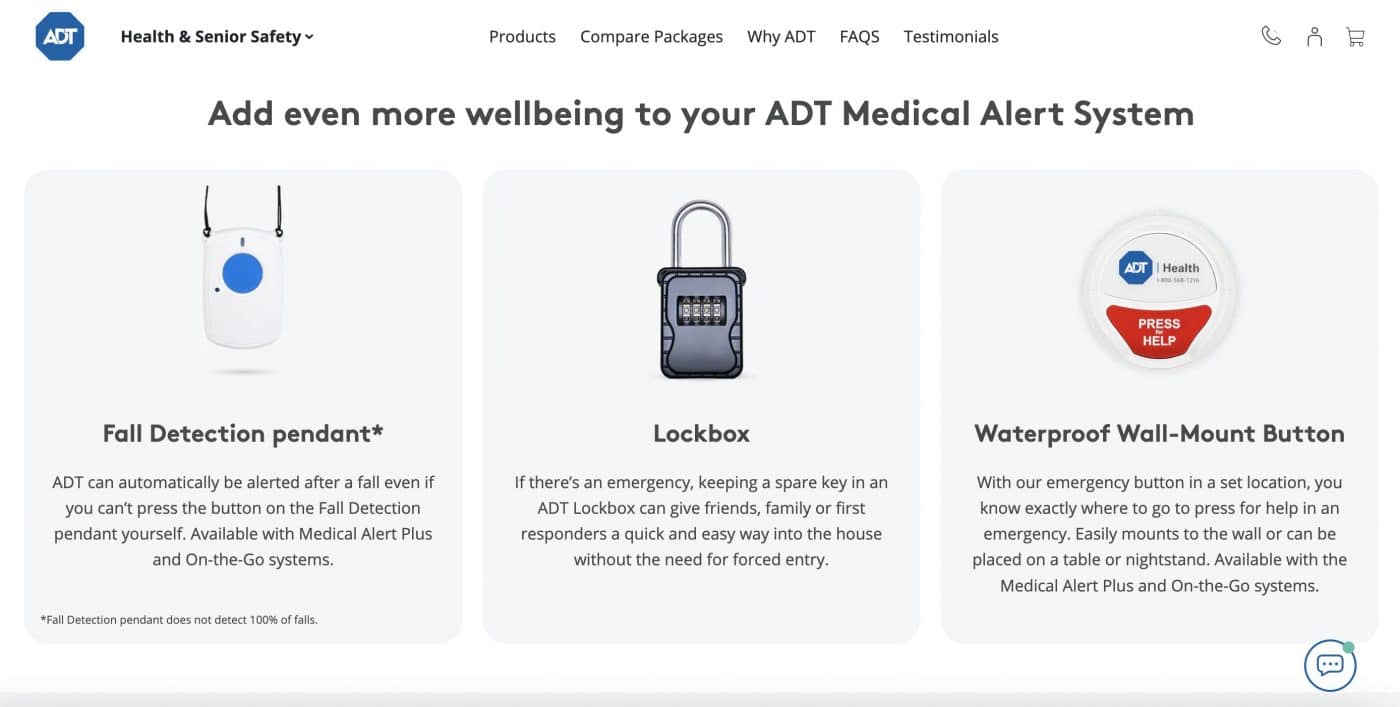This screenshot has width=1400, height=707.
Task: Go to the Testimonials section
Action: [x=950, y=36]
